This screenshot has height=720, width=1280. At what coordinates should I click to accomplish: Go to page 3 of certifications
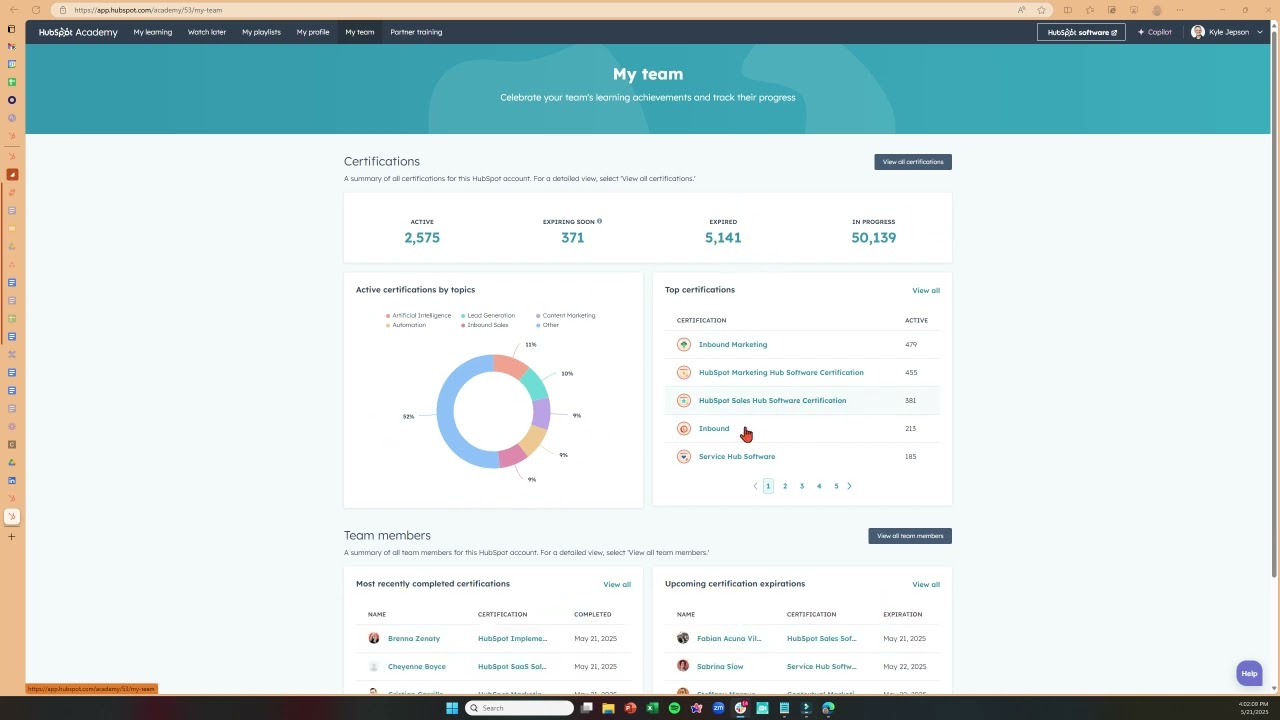(802, 486)
